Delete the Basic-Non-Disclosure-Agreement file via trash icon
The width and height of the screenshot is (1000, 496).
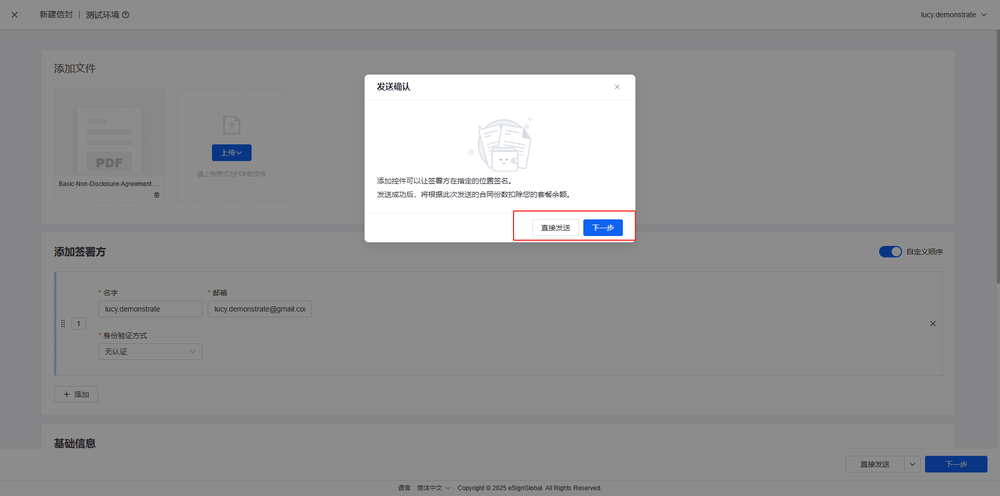click(156, 195)
